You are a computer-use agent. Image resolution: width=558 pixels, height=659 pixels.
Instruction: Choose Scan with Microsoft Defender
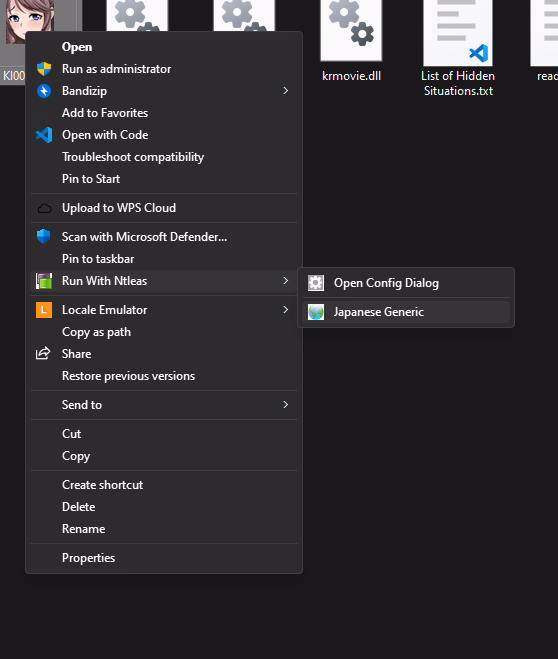tap(164, 237)
